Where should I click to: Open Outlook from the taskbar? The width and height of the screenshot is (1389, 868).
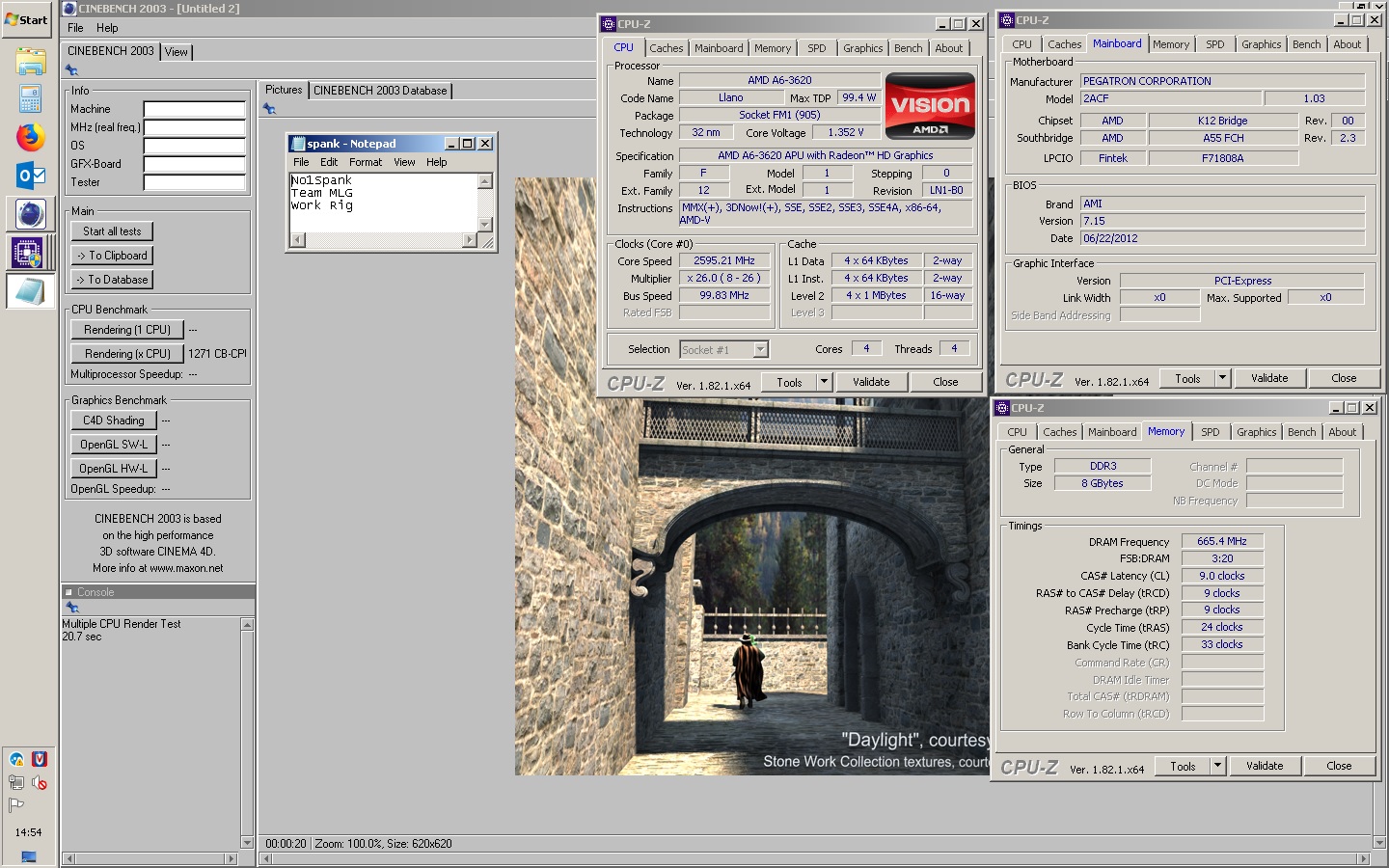click(x=30, y=176)
